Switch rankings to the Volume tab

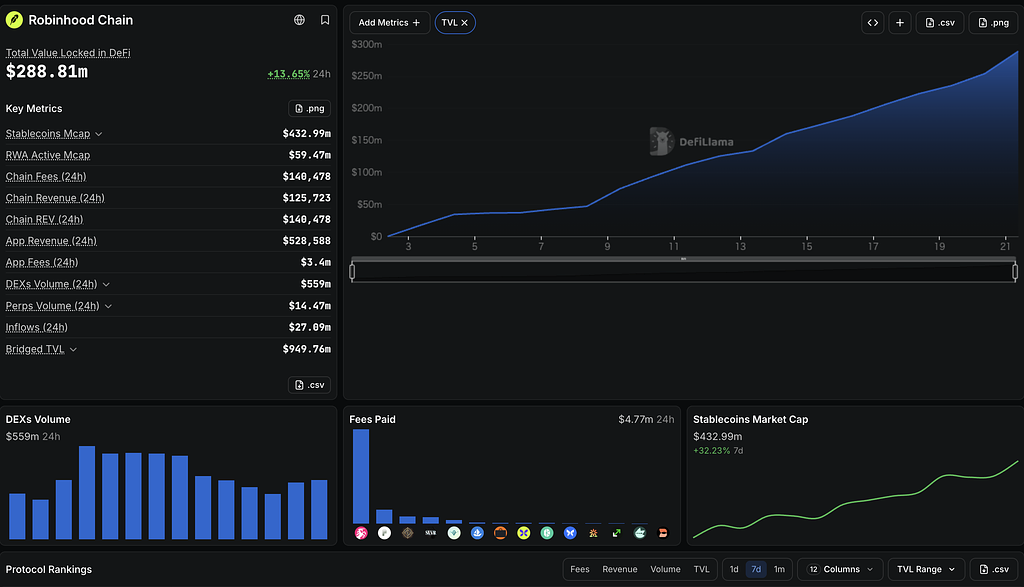click(x=665, y=569)
